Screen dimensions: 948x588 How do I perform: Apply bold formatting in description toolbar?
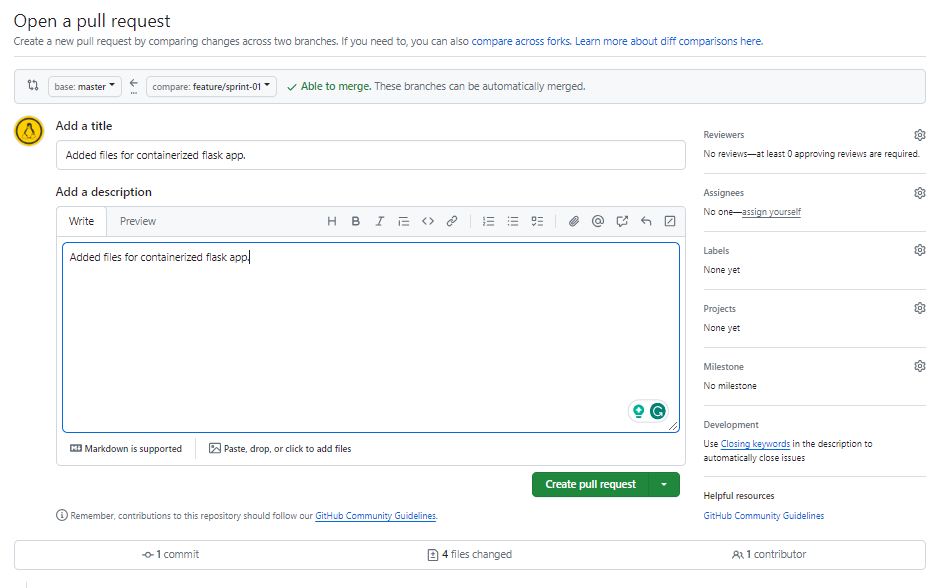click(356, 221)
